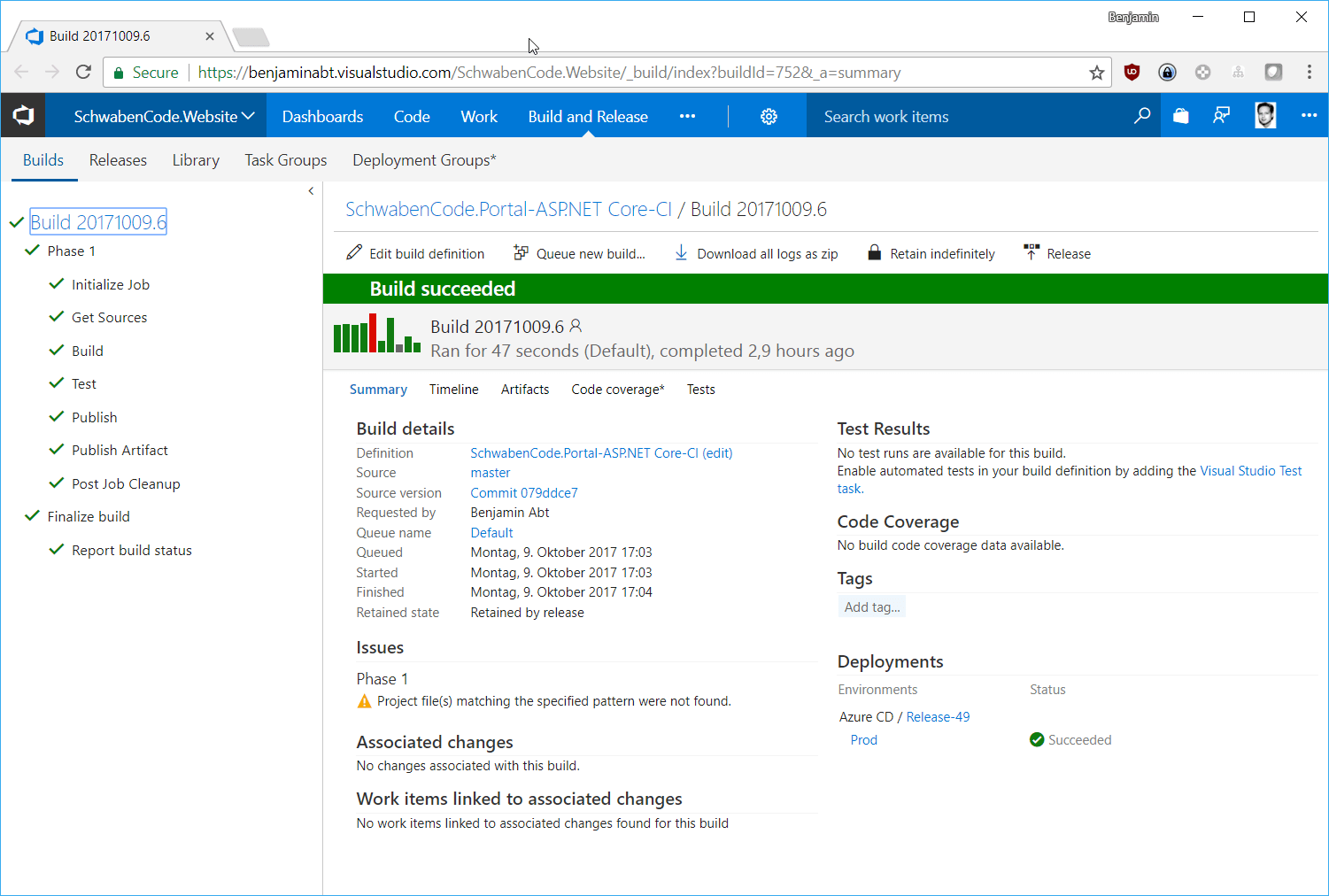Open the Marketplace shopping bag icon

pyautogui.click(x=1180, y=115)
